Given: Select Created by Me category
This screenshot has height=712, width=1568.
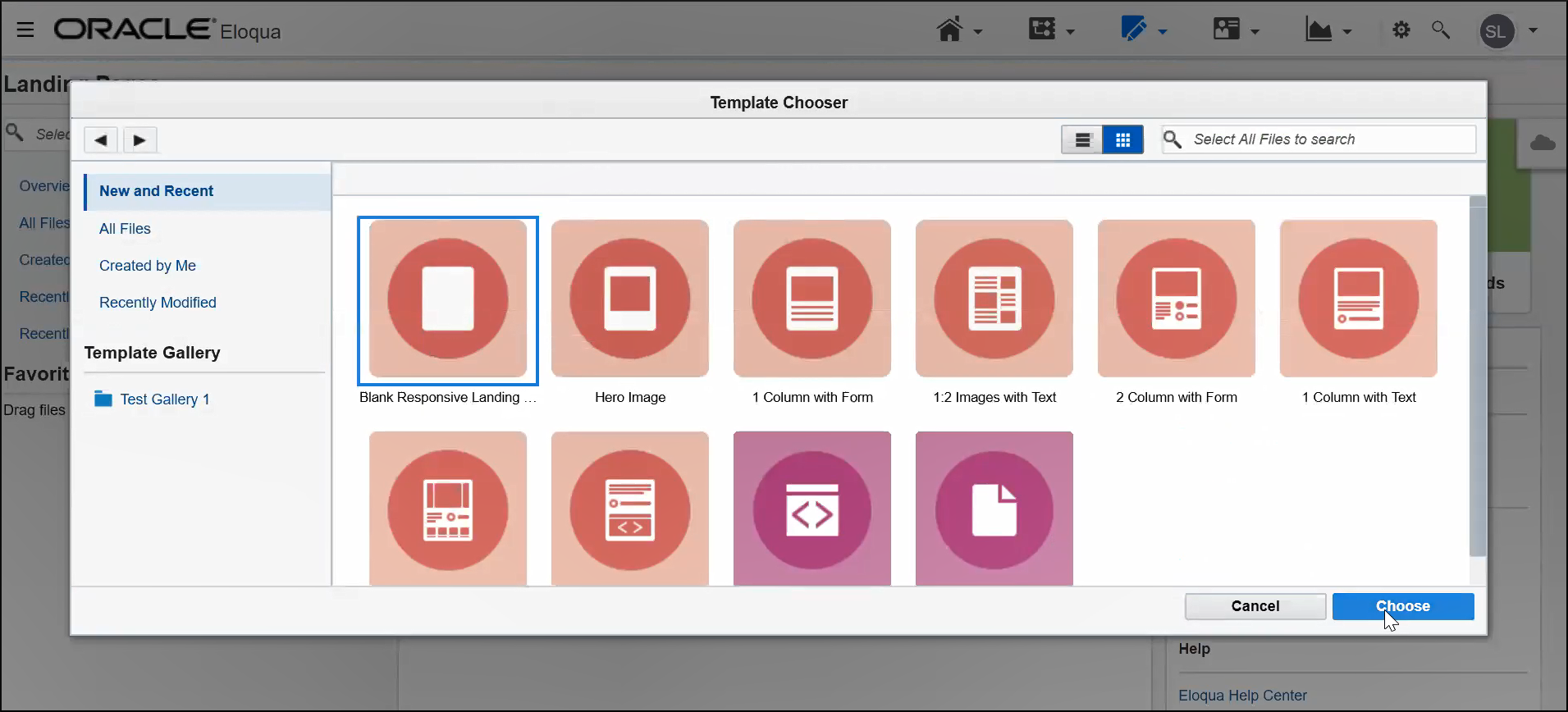Looking at the screenshot, I should pyautogui.click(x=148, y=266).
